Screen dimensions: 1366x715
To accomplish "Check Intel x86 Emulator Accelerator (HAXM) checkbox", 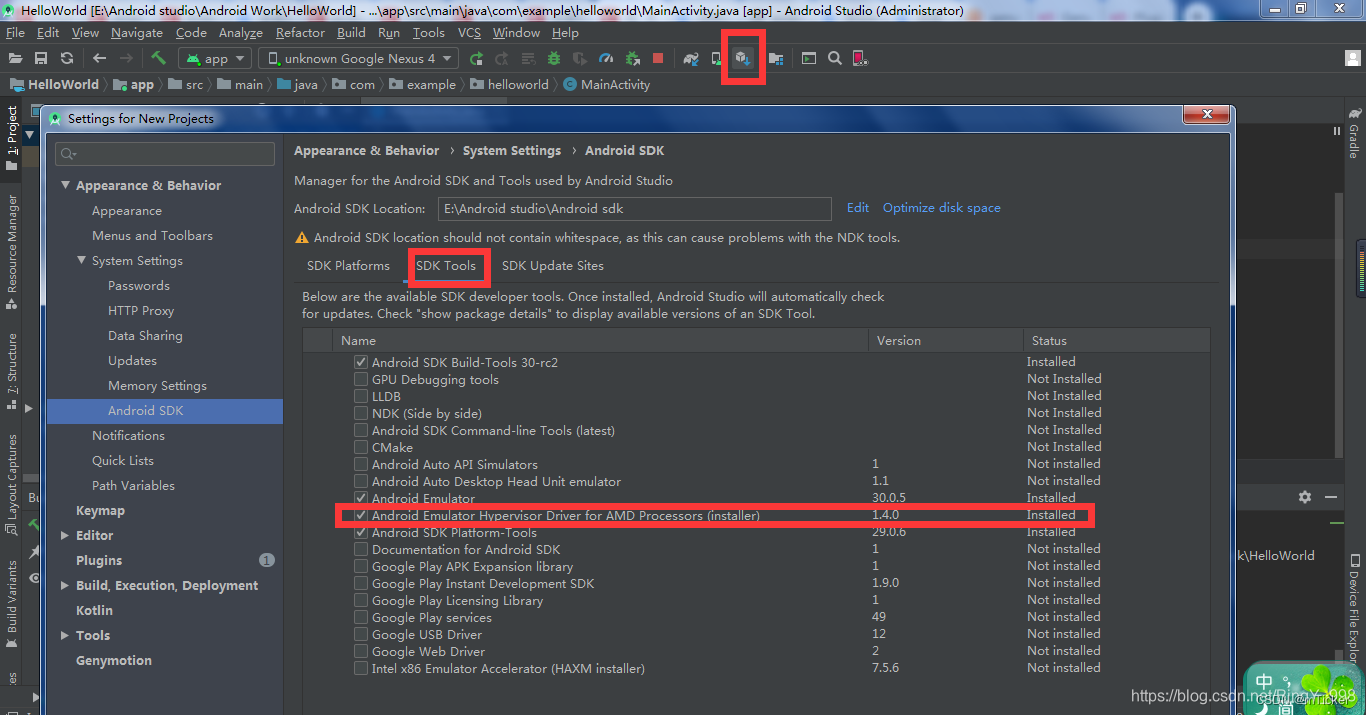I will tap(361, 668).
